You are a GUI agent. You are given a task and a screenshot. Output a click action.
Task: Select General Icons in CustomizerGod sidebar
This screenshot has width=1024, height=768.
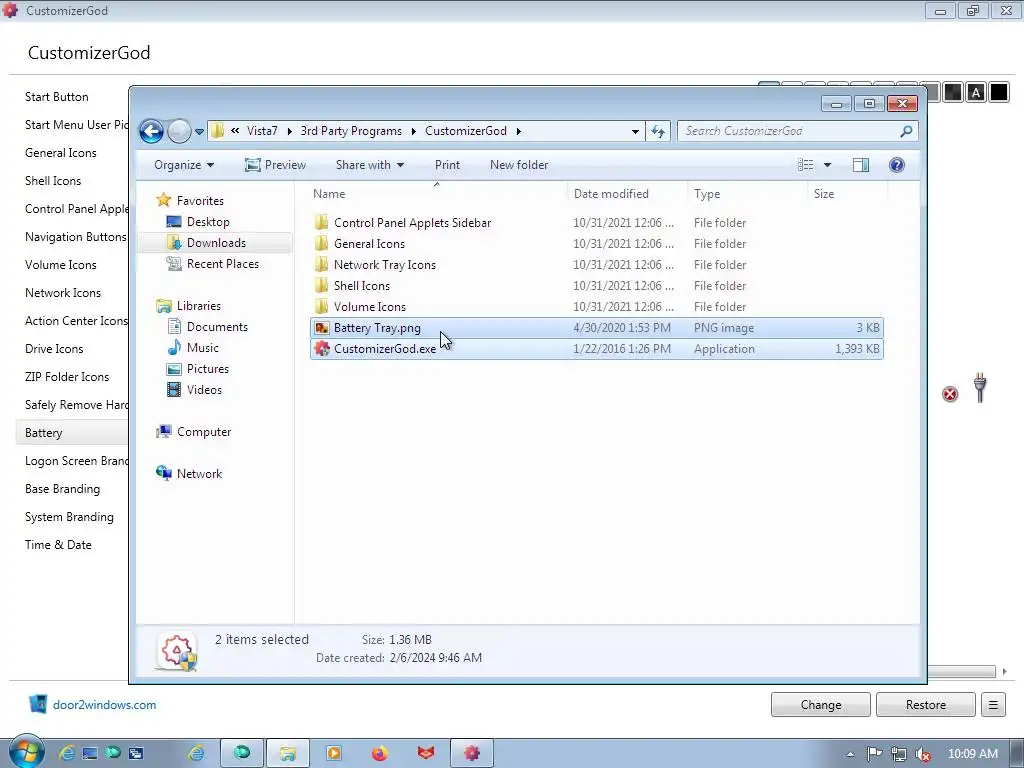click(x=61, y=153)
